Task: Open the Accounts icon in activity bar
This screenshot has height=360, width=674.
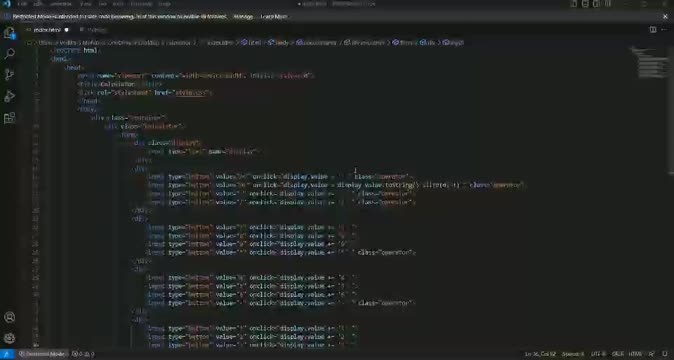Action: coord(9,317)
